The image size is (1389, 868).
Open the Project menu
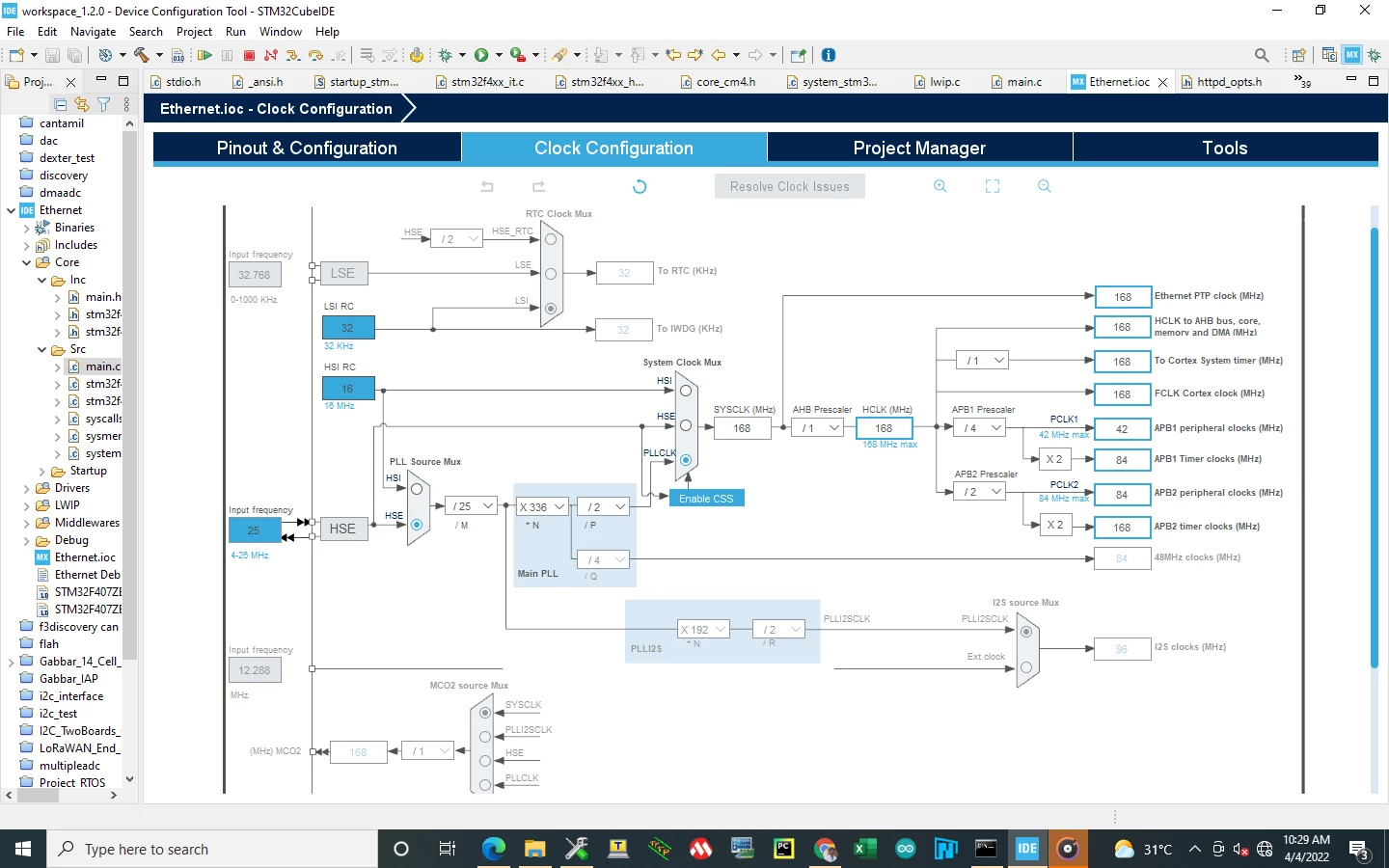pos(194,32)
